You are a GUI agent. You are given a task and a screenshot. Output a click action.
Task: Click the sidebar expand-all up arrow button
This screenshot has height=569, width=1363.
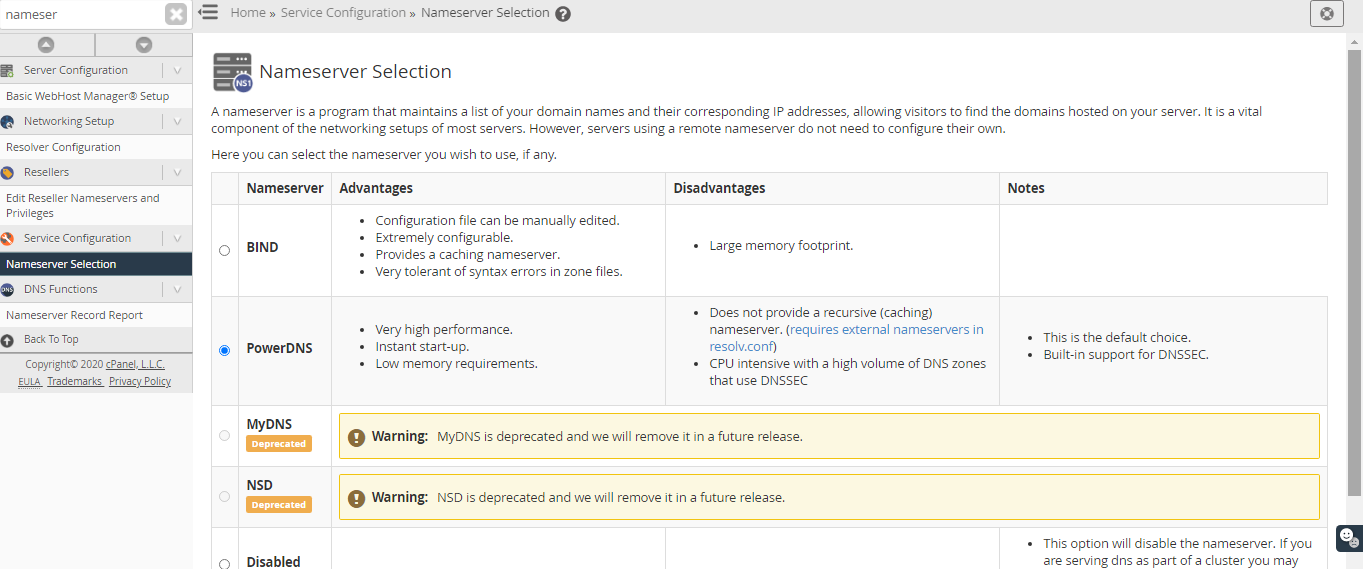46,45
